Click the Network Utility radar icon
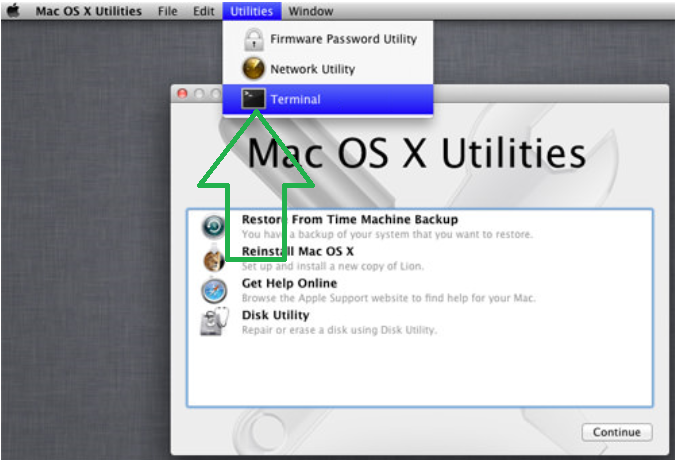675x460 pixels. pyautogui.click(x=254, y=69)
